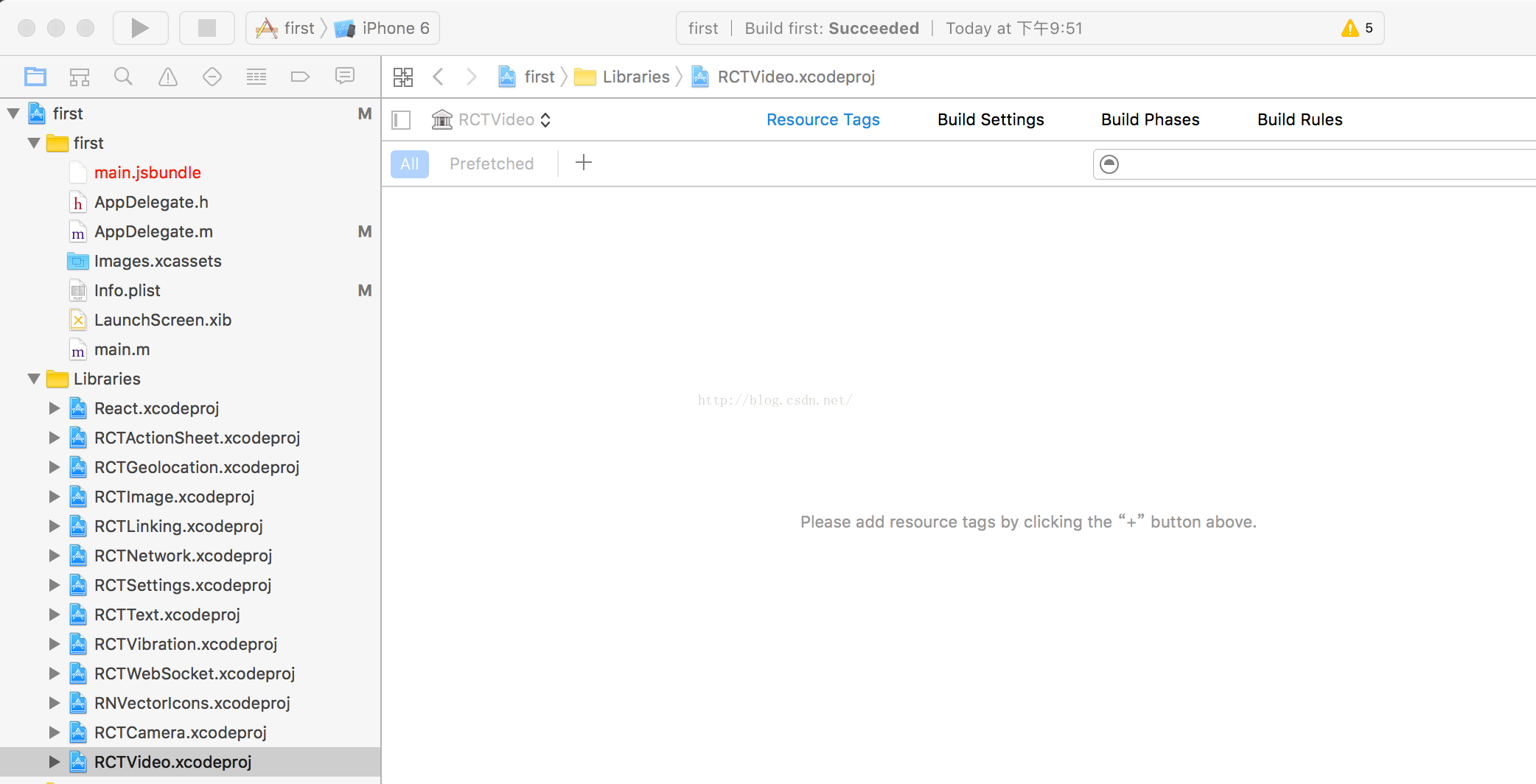Expand RCTGeolocation.xcodeproj
This screenshot has height=784, width=1536.
(55, 467)
